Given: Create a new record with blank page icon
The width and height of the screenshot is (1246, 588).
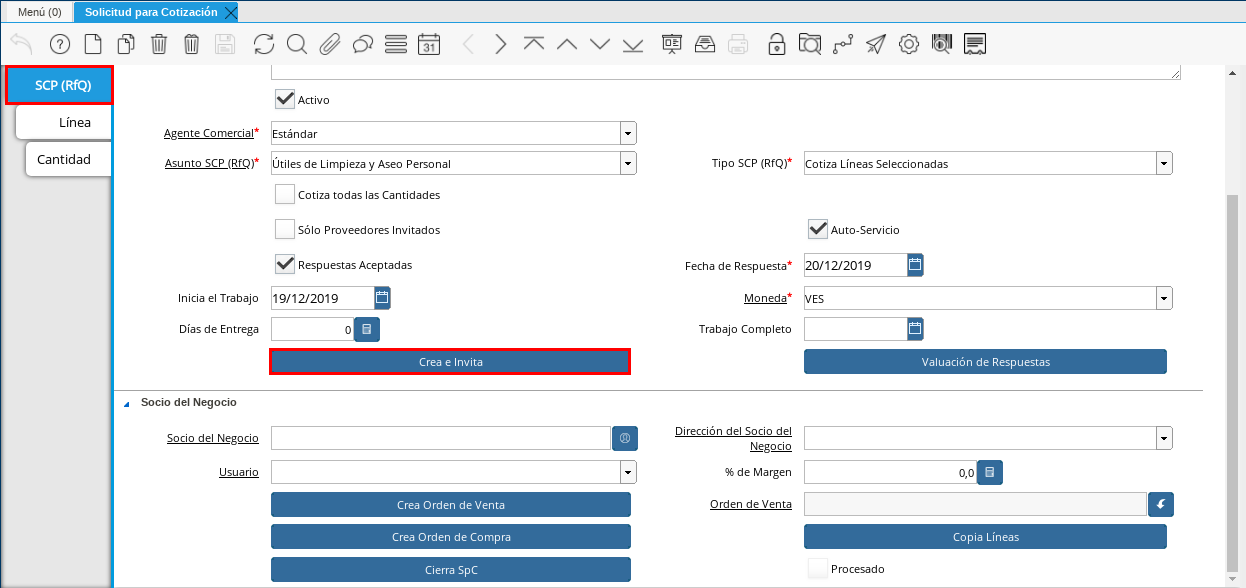Looking at the screenshot, I should (x=93, y=44).
